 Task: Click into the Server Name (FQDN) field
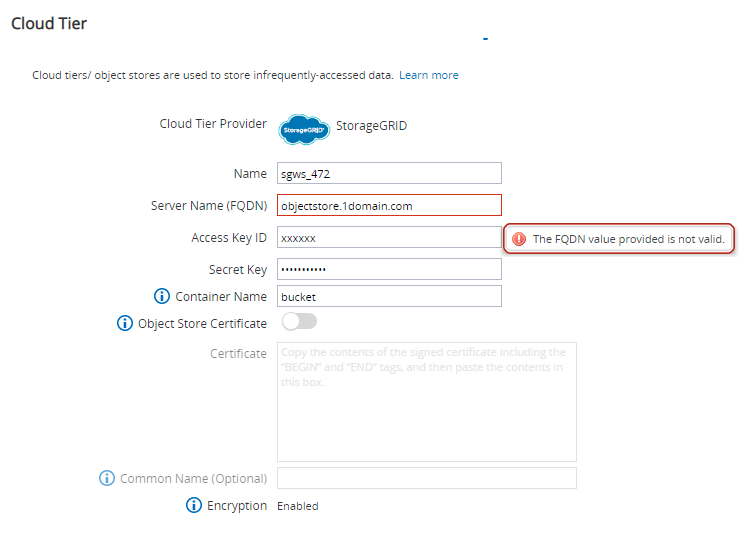388,206
